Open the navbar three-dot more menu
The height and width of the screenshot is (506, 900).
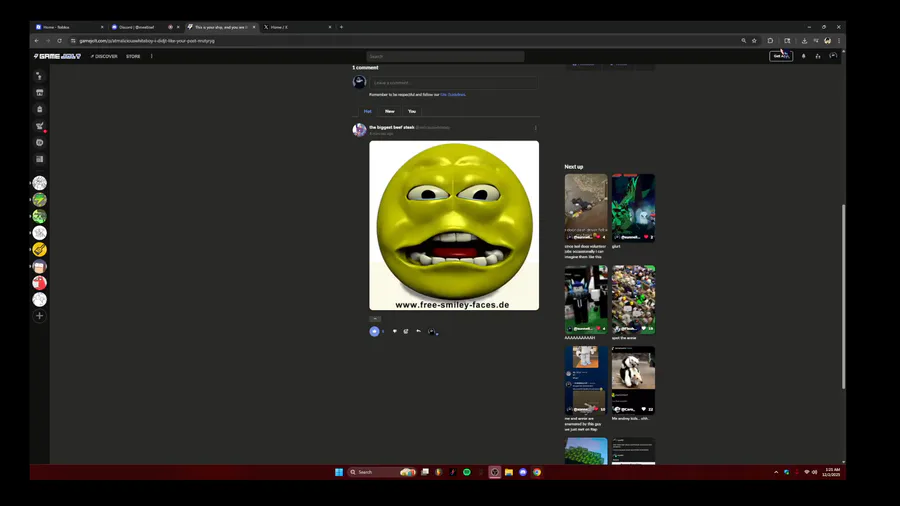tap(152, 56)
